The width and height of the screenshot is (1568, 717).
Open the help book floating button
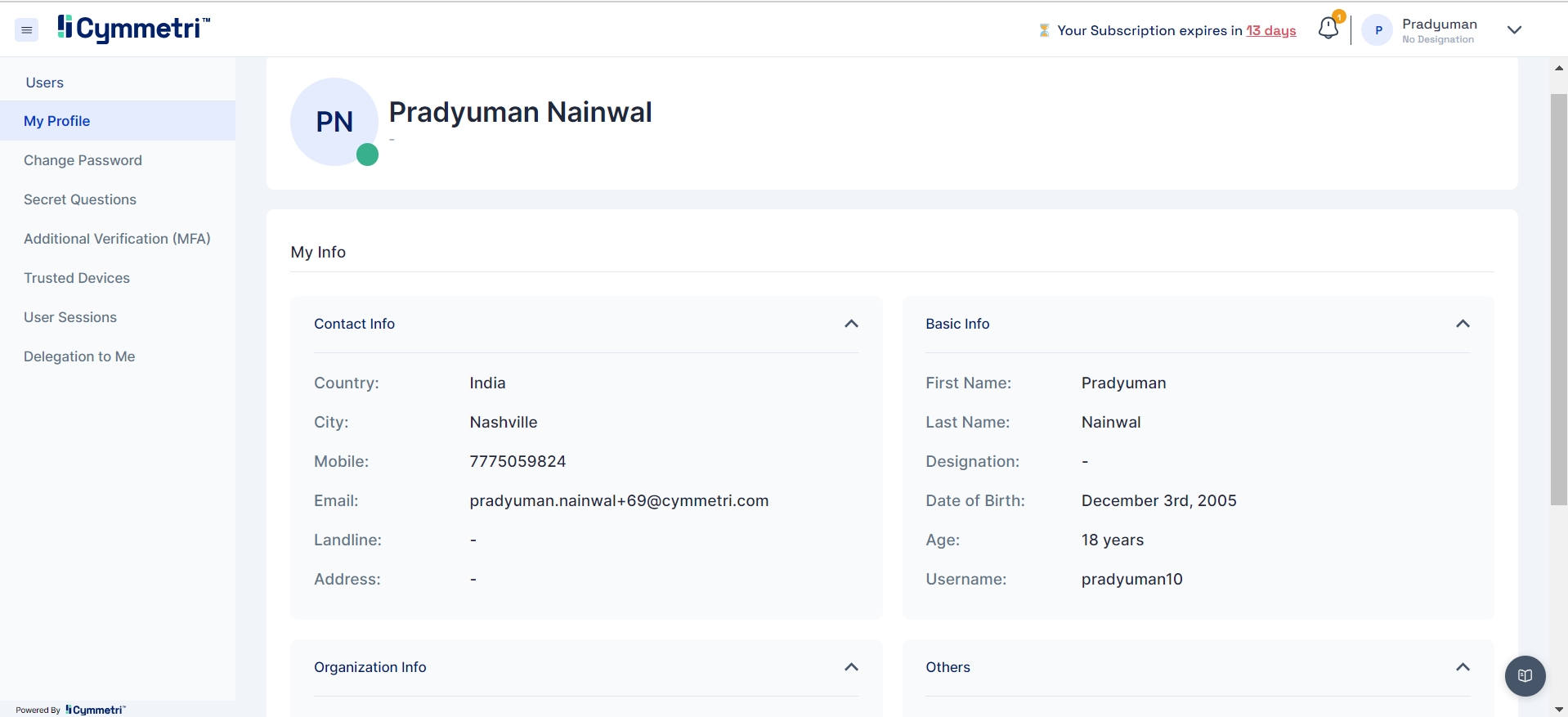pyautogui.click(x=1525, y=675)
